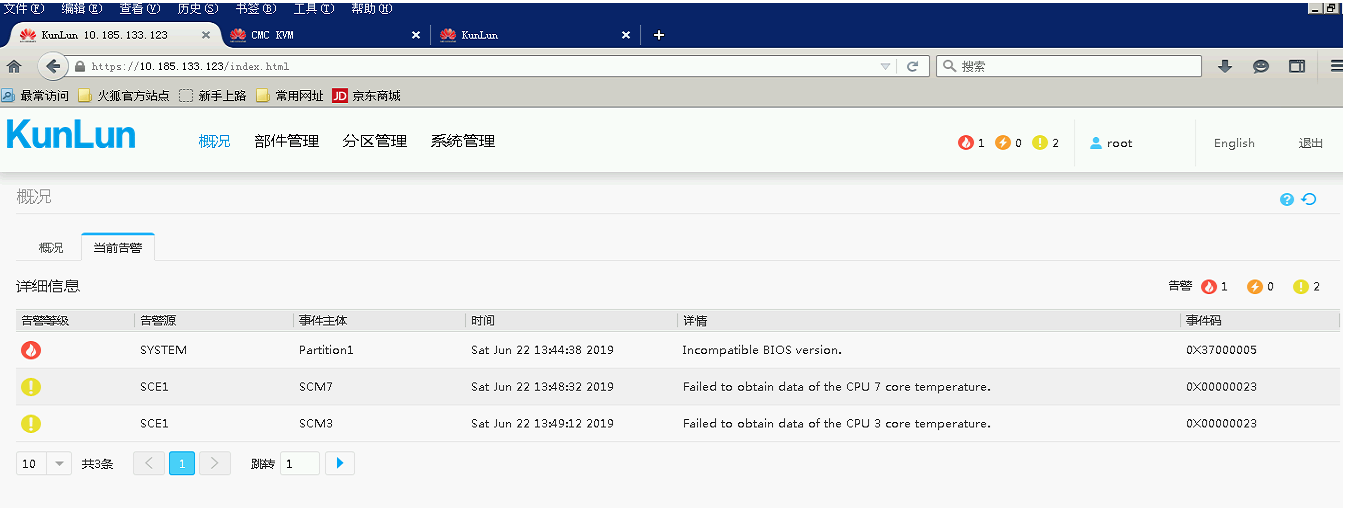This screenshot has height=508, width=1354.
Task: Open 新手上路 bookmark
Action: 213,96
